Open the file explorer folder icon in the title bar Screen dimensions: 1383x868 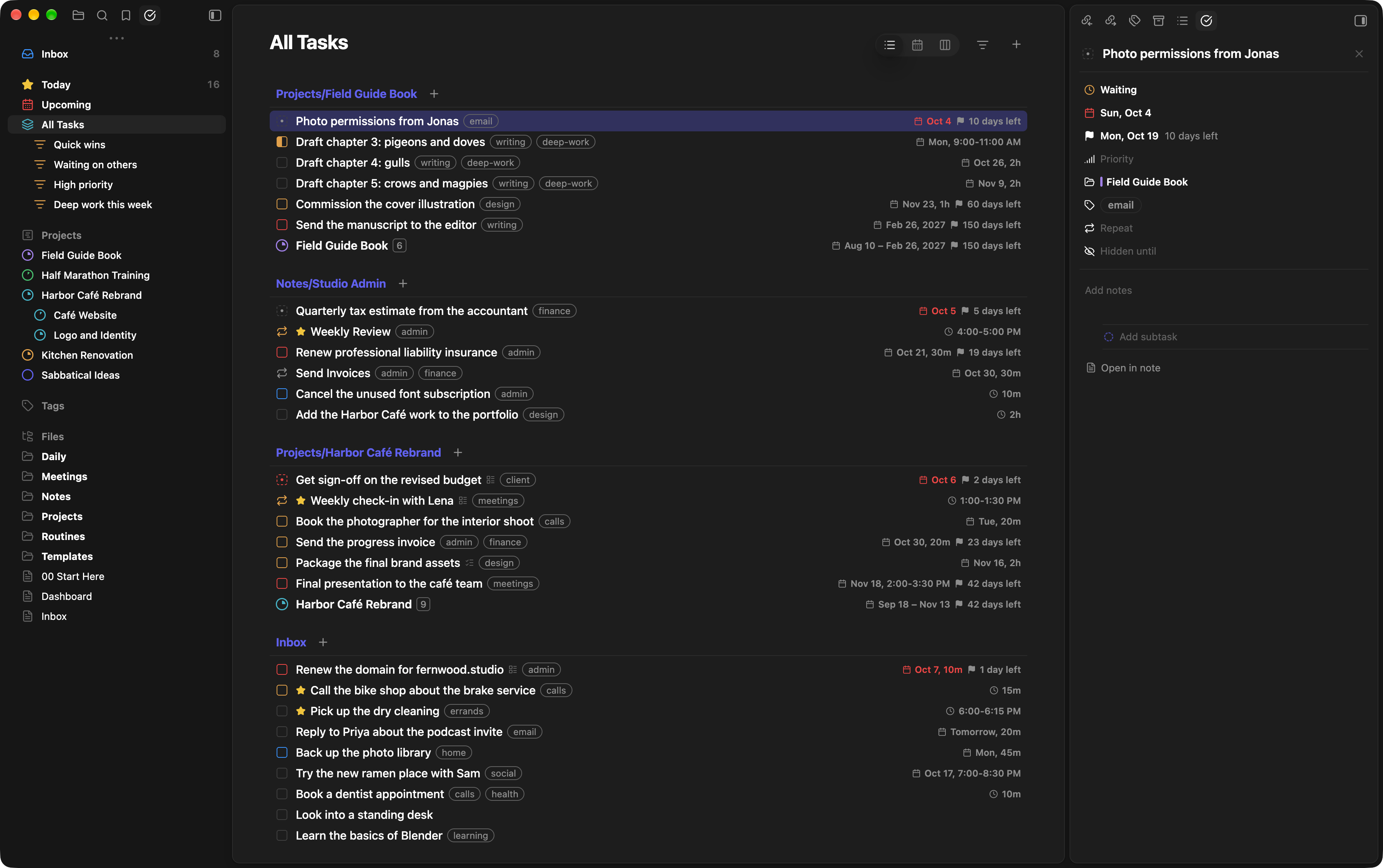[78, 15]
